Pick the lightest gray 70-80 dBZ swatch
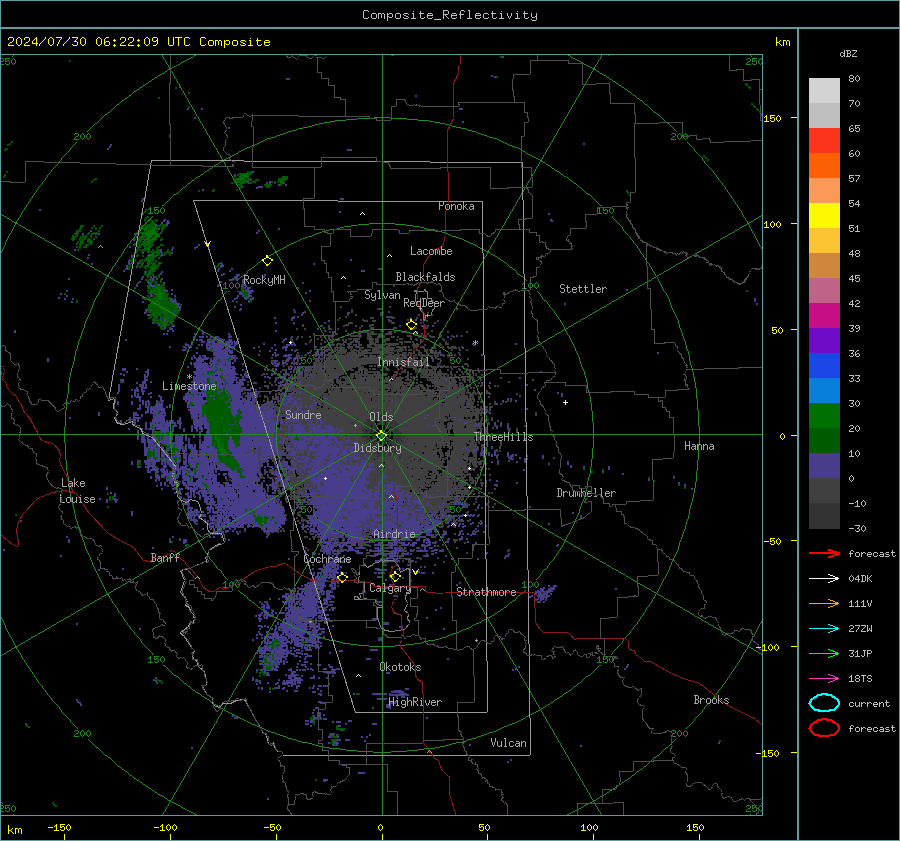The width and height of the screenshot is (900, 841). click(x=824, y=90)
